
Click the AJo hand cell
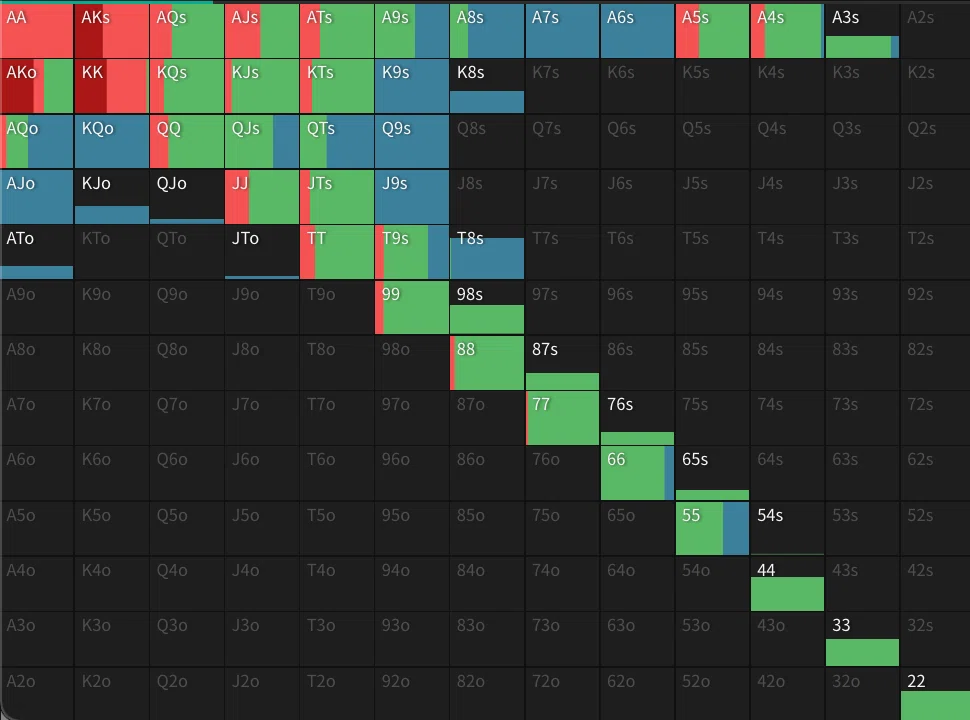pyautogui.click(x=36, y=197)
